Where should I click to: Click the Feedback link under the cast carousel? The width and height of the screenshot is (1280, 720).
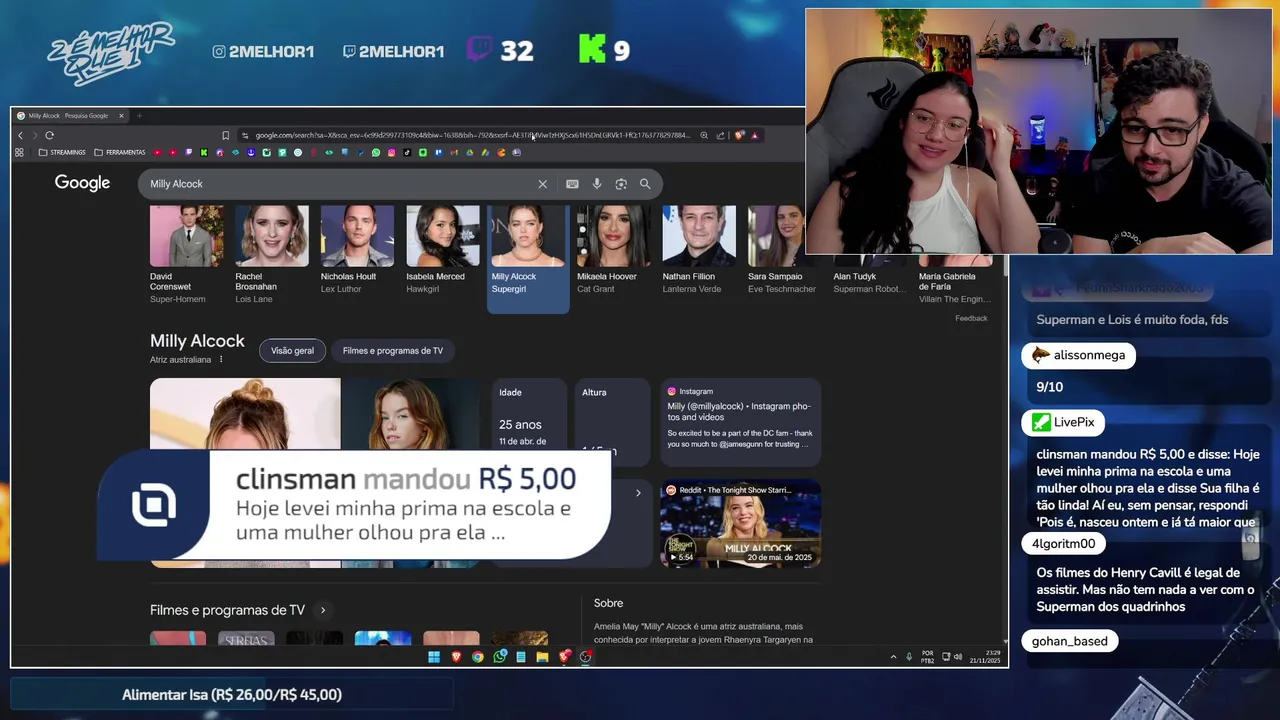point(971,318)
